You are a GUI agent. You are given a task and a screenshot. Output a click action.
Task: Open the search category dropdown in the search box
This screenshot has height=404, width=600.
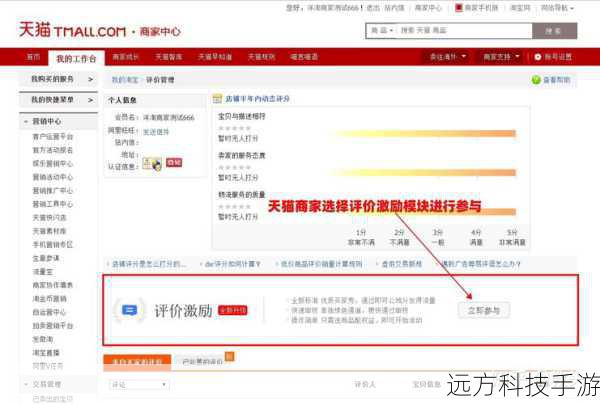pos(382,31)
